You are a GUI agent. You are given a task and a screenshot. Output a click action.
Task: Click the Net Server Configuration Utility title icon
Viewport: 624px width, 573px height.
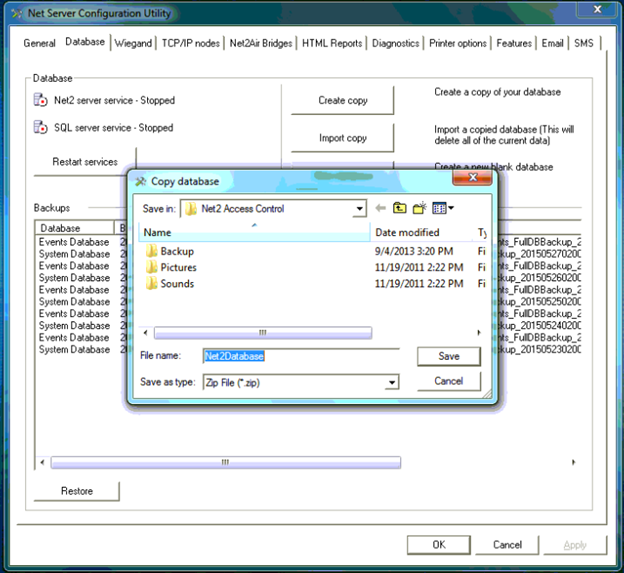coord(17,14)
